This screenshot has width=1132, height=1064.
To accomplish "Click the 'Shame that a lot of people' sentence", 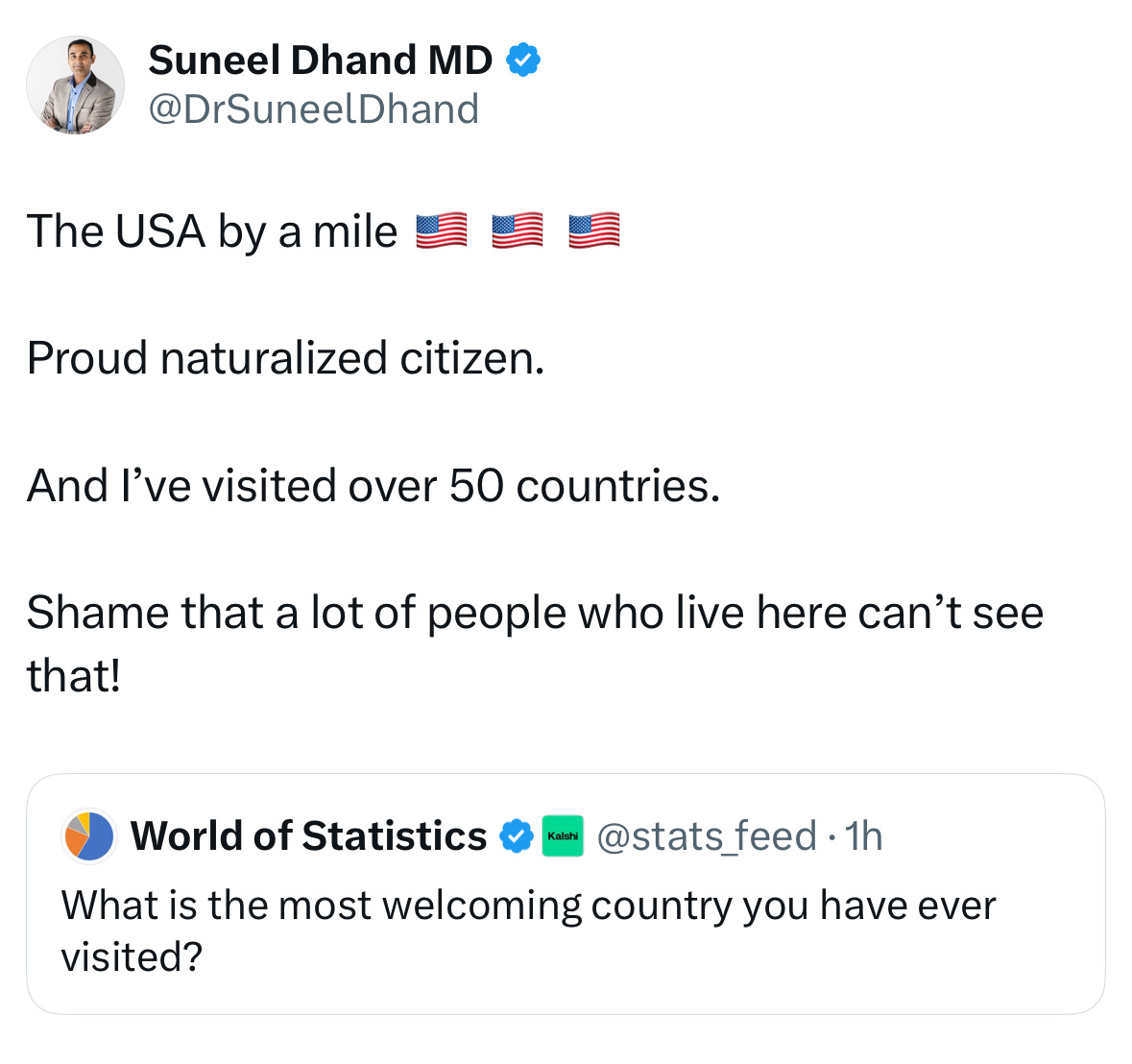I will click(535, 613).
